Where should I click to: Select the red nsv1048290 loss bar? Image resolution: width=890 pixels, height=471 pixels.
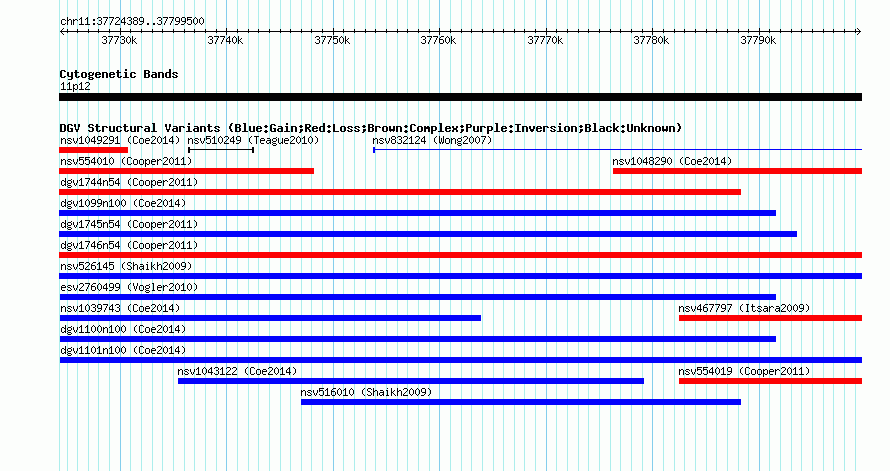click(737, 171)
